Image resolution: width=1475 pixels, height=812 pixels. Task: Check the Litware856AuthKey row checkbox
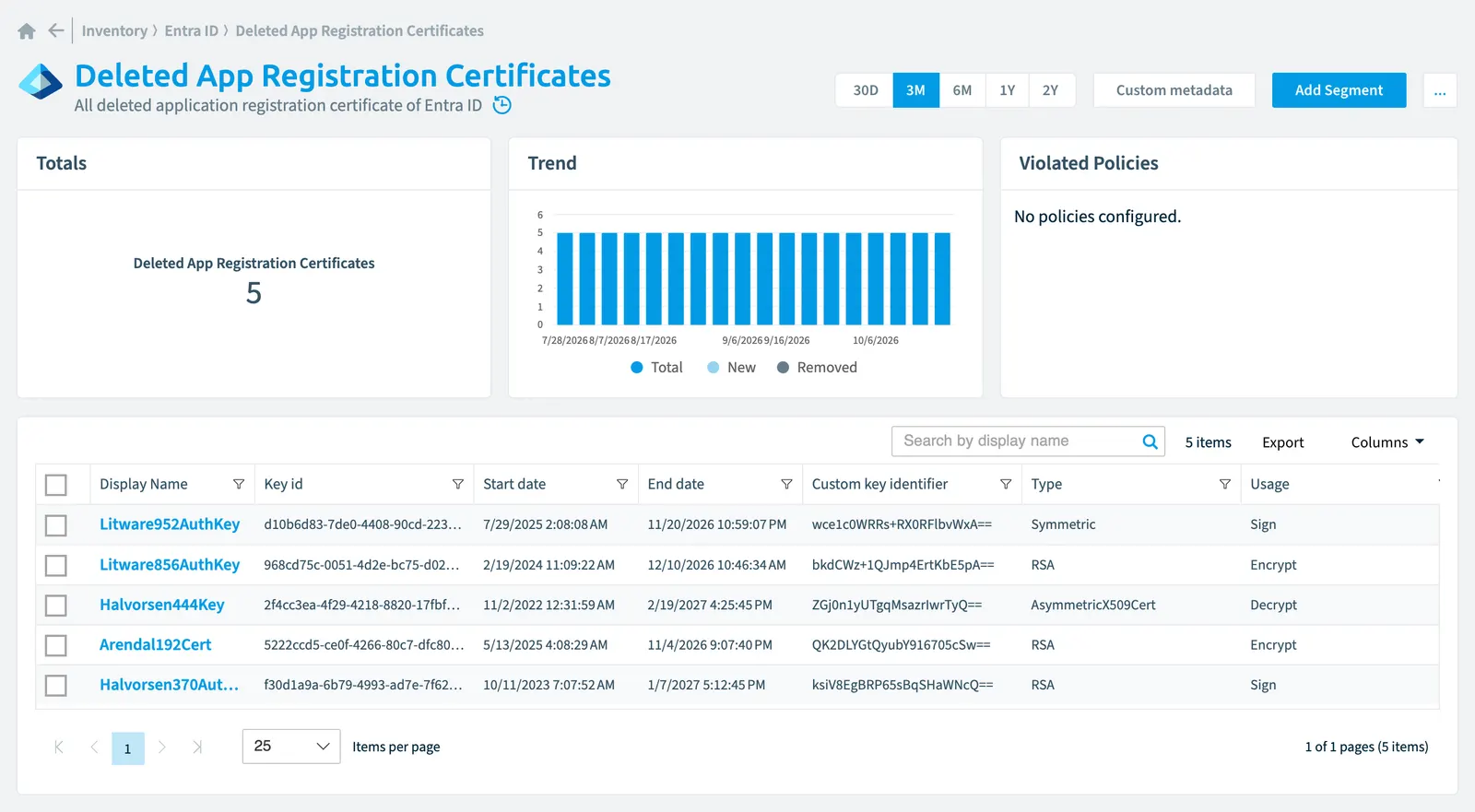pyautogui.click(x=56, y=565)
